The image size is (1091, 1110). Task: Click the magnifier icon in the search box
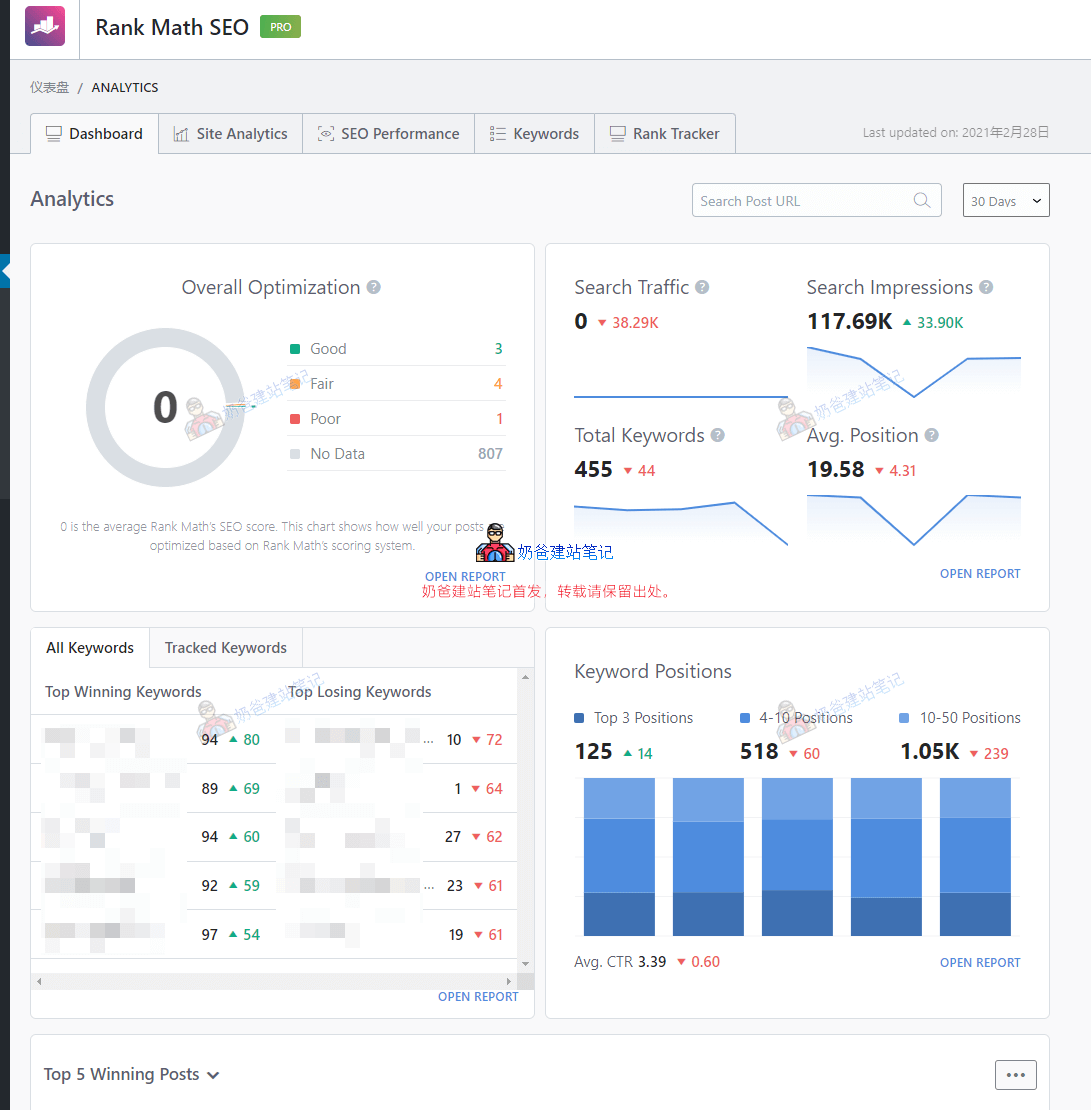[921, 201]
